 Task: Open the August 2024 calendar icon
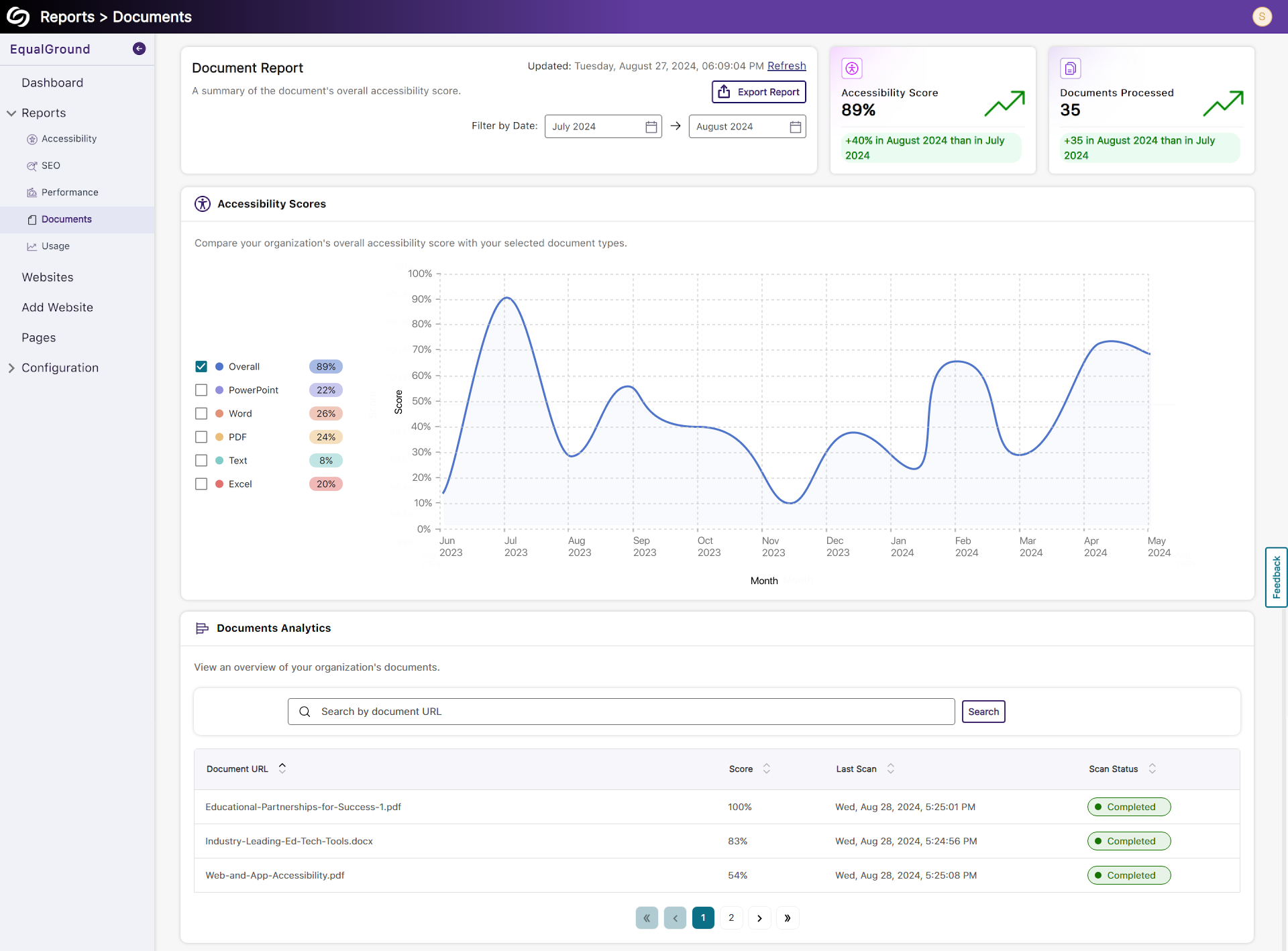click(x=795, y=127)
